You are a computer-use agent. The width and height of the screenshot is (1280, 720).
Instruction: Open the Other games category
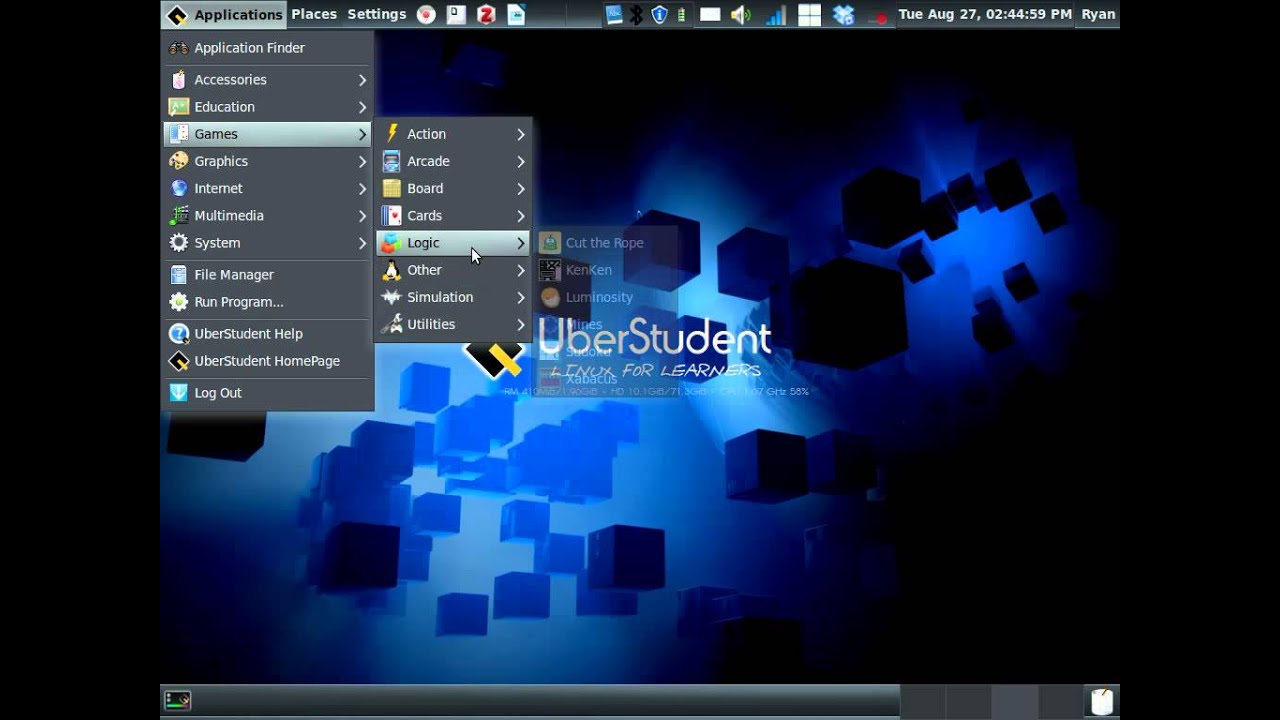(x=453, y=270)
